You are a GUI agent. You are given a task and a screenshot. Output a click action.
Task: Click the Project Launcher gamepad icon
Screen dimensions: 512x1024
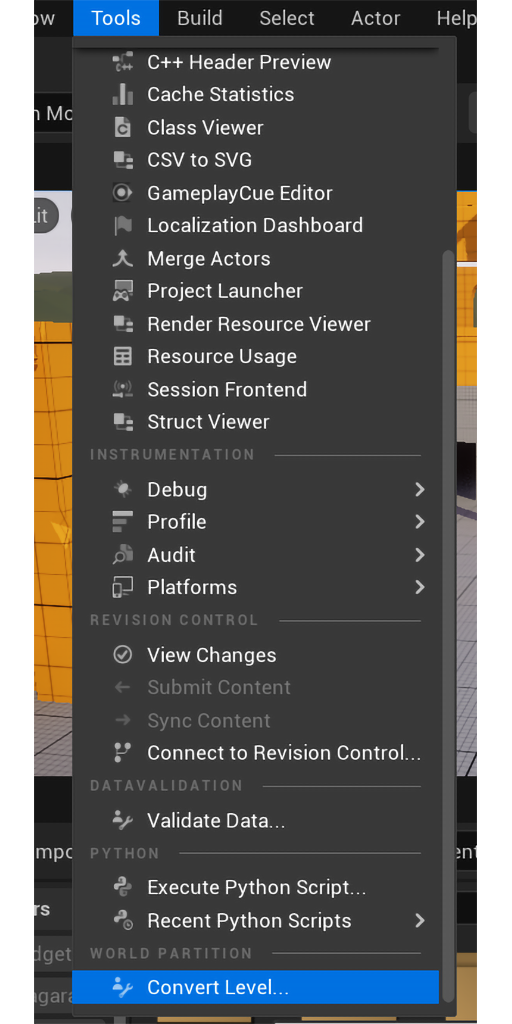tap(123, 291)
